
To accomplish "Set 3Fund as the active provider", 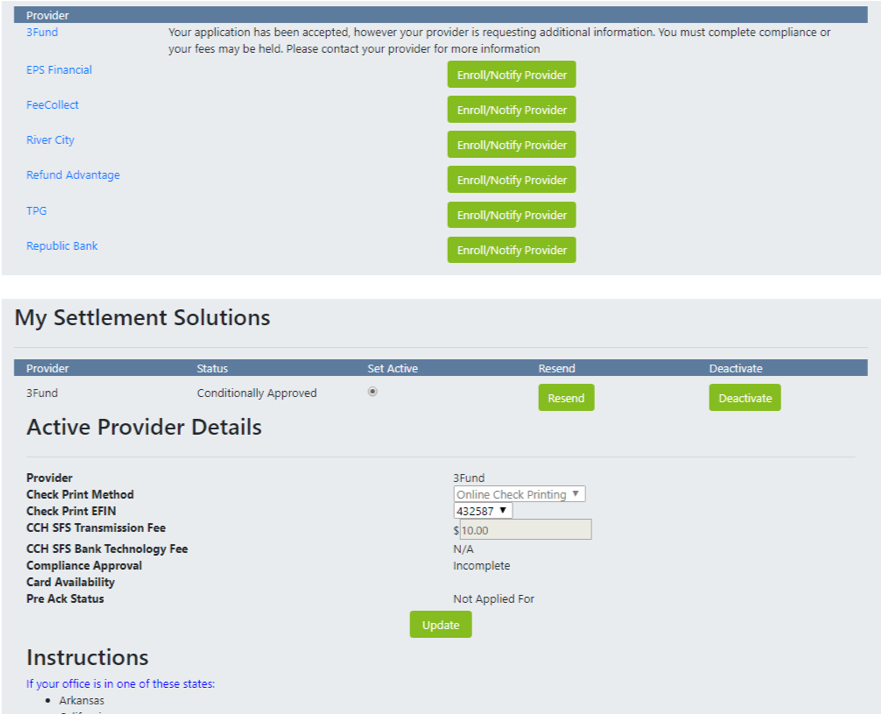I will pos(372,392).
